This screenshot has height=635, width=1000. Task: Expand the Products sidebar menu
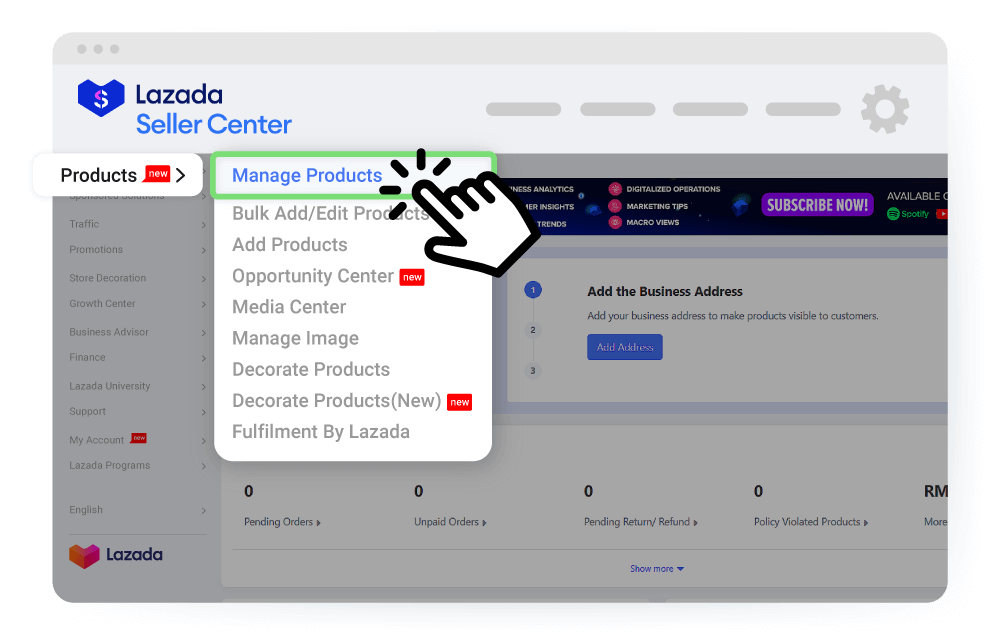118,175
